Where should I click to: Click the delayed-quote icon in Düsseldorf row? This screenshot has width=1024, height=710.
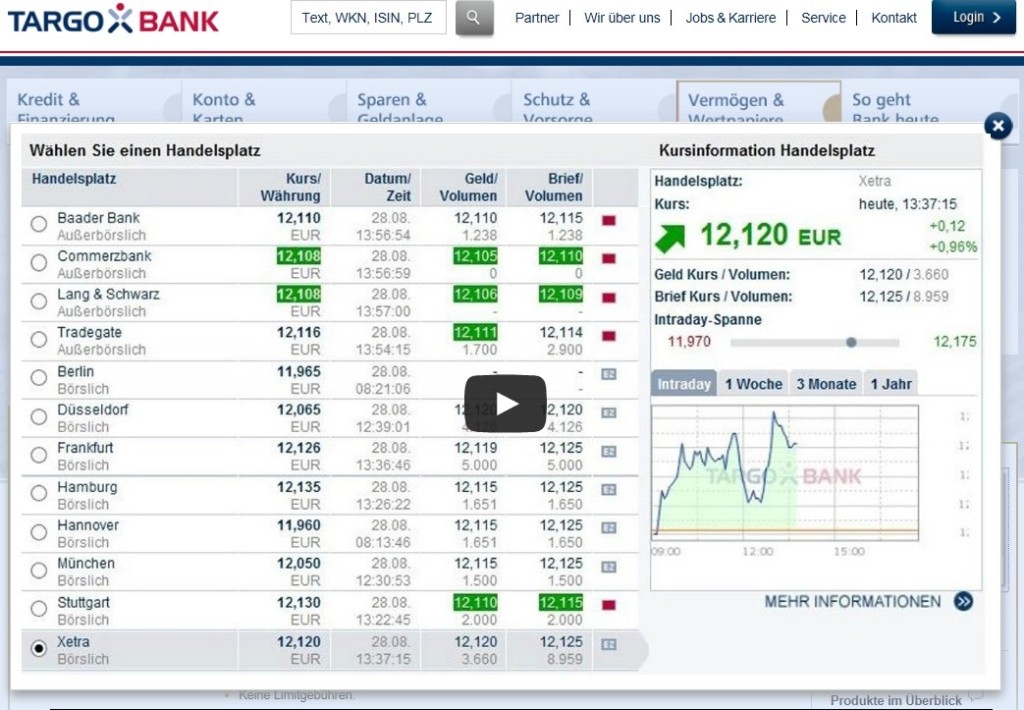click(609, 413)
